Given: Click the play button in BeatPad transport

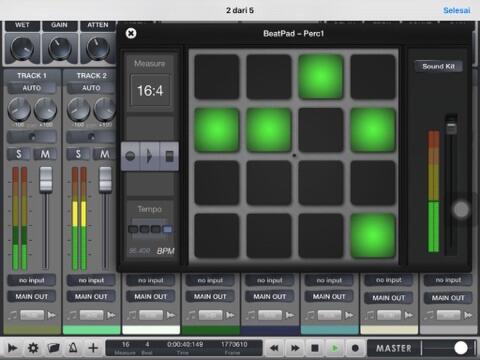Looking at the screenshot, I should (x=150, y=156).
